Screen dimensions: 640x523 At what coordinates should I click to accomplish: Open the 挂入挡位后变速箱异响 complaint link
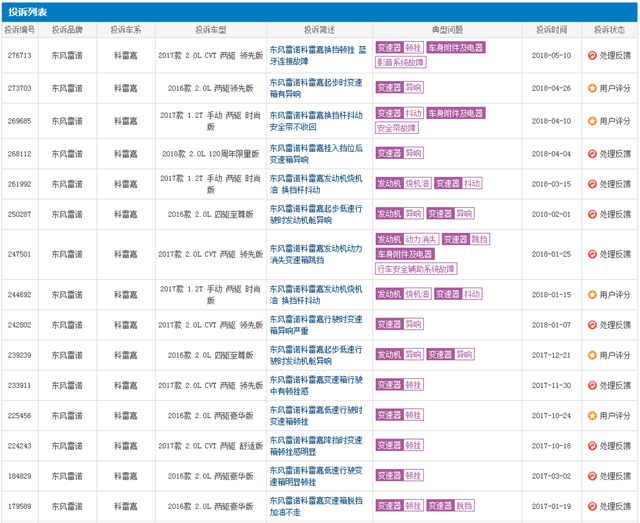(316, 154)
